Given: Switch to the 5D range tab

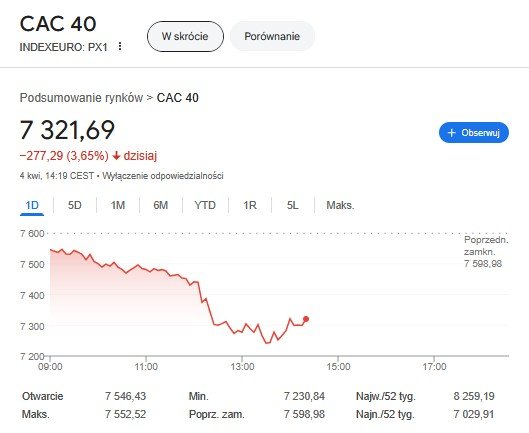Looking at the screenshot, I should (75, 205).
